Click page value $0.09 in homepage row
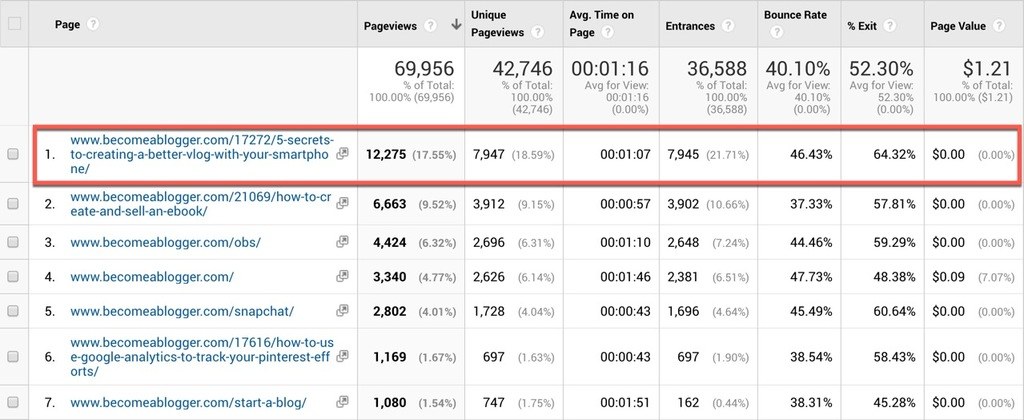The image size is (1024, 420). [x=948, y=277]
